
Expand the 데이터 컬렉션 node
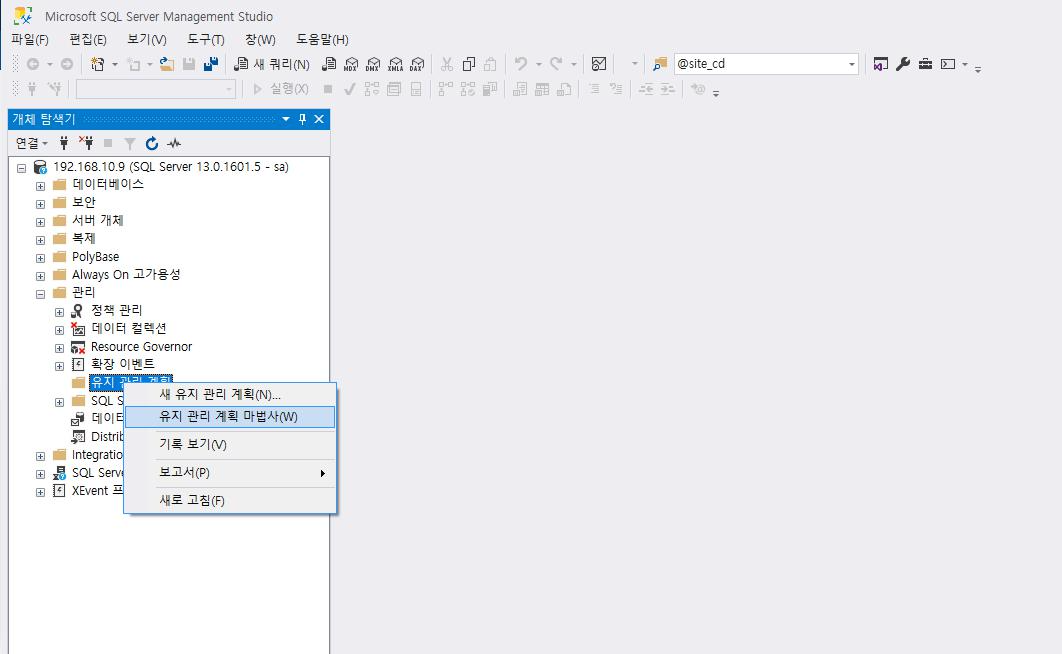(x=60, y=330)
